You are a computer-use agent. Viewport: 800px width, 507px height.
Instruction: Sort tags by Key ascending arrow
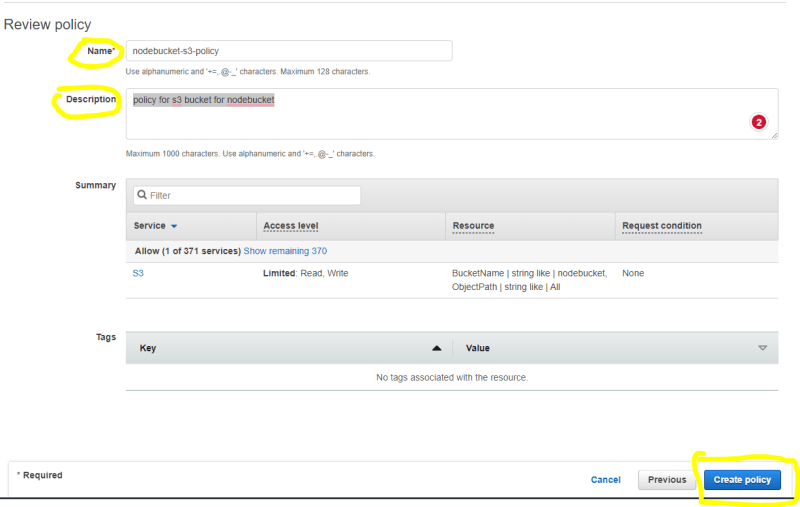click(436, 348)
